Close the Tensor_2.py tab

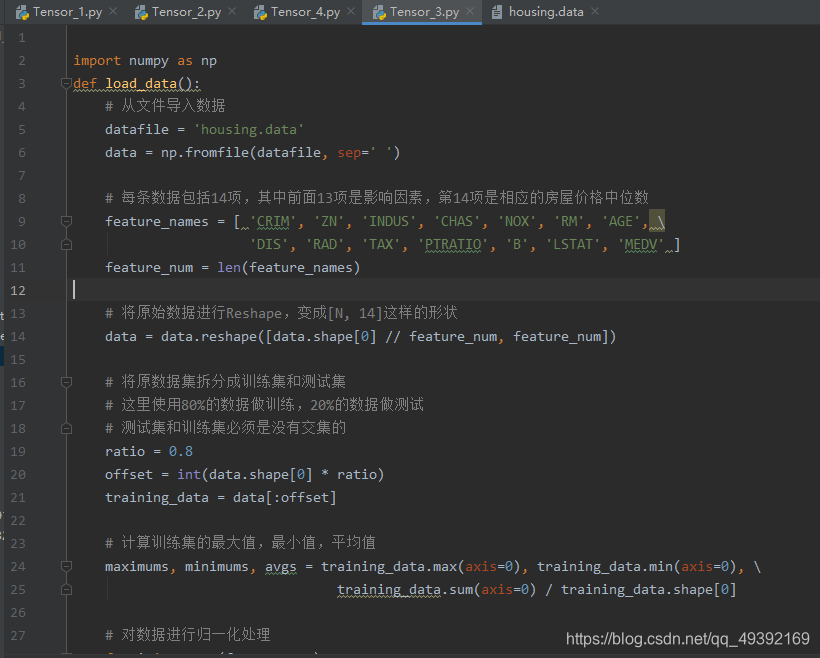coord(232,12)
